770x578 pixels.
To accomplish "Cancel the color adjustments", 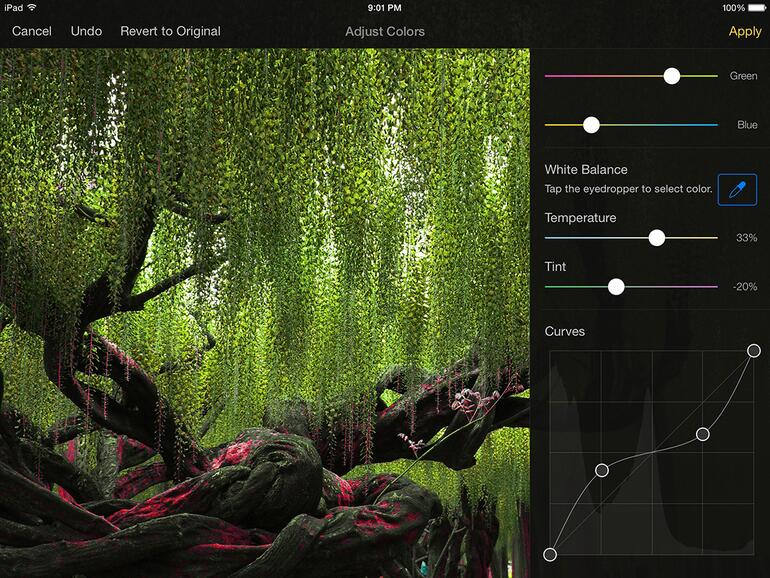I will tap(31, 31).
